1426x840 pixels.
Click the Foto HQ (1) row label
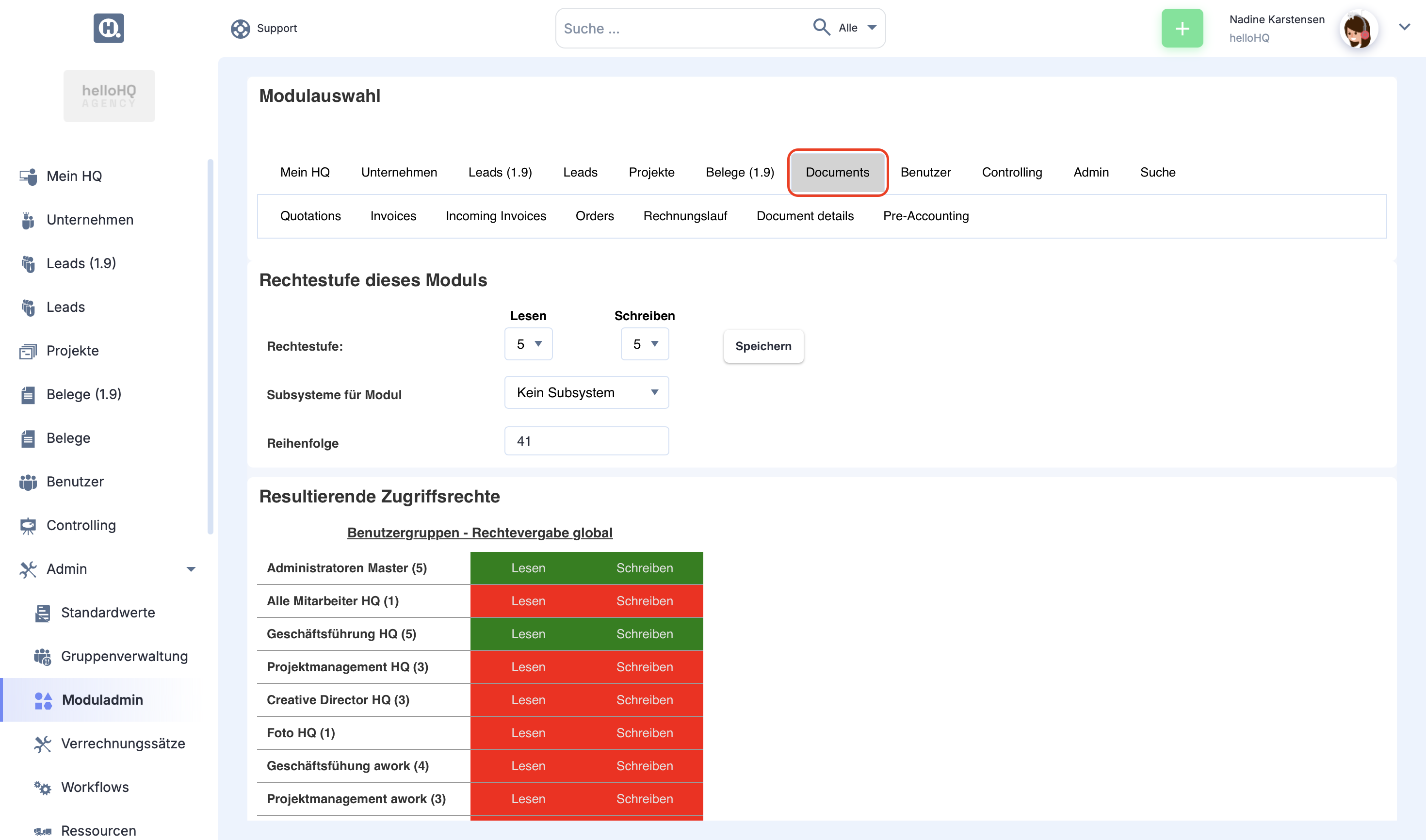pyautogui.click(x=301, y=733)
